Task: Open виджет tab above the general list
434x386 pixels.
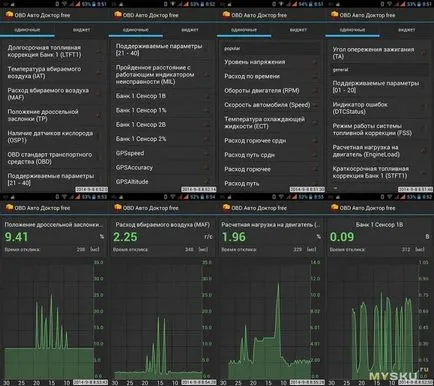Action: click(407, 30)
